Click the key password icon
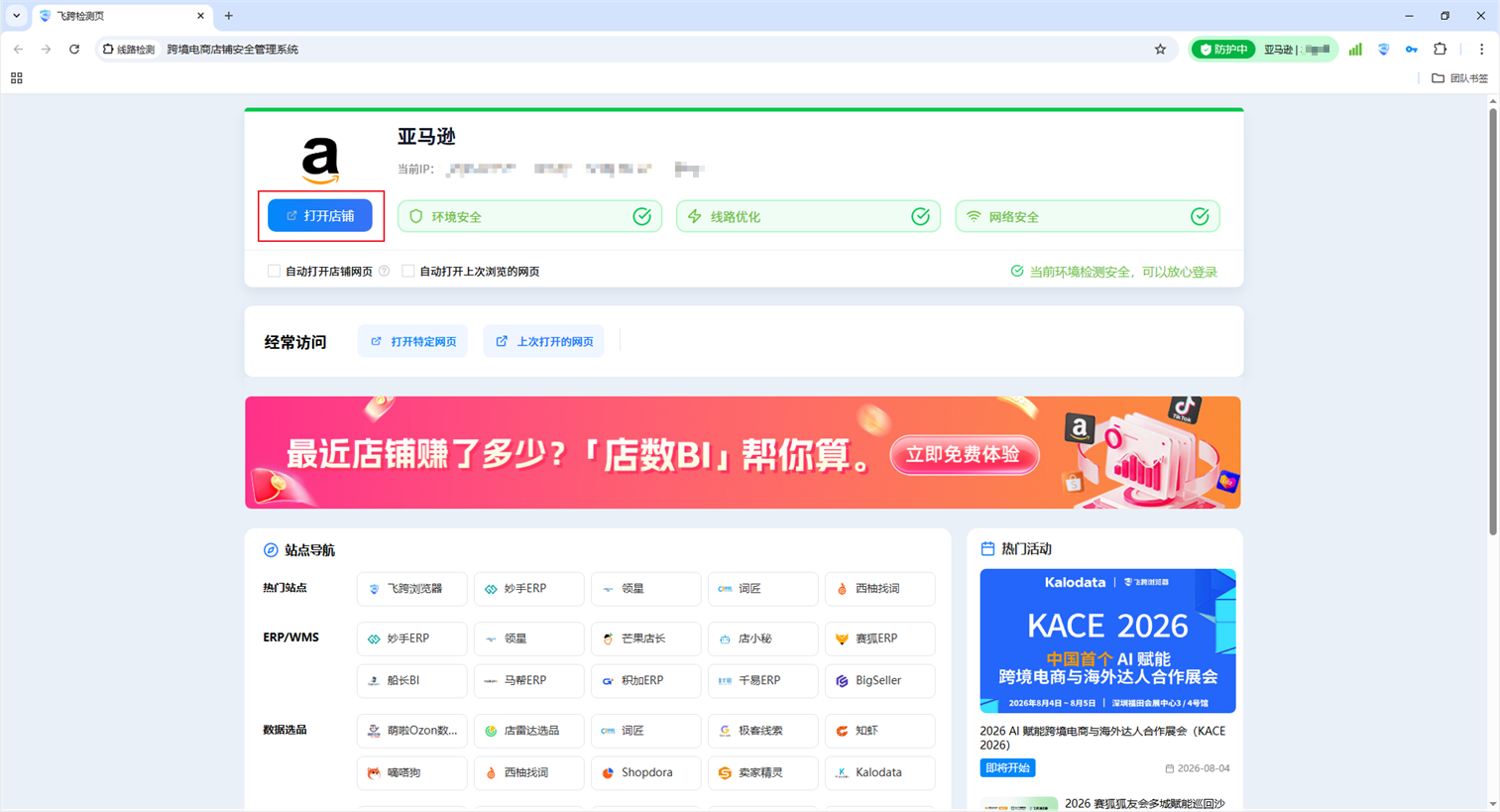 (1412, 49)
